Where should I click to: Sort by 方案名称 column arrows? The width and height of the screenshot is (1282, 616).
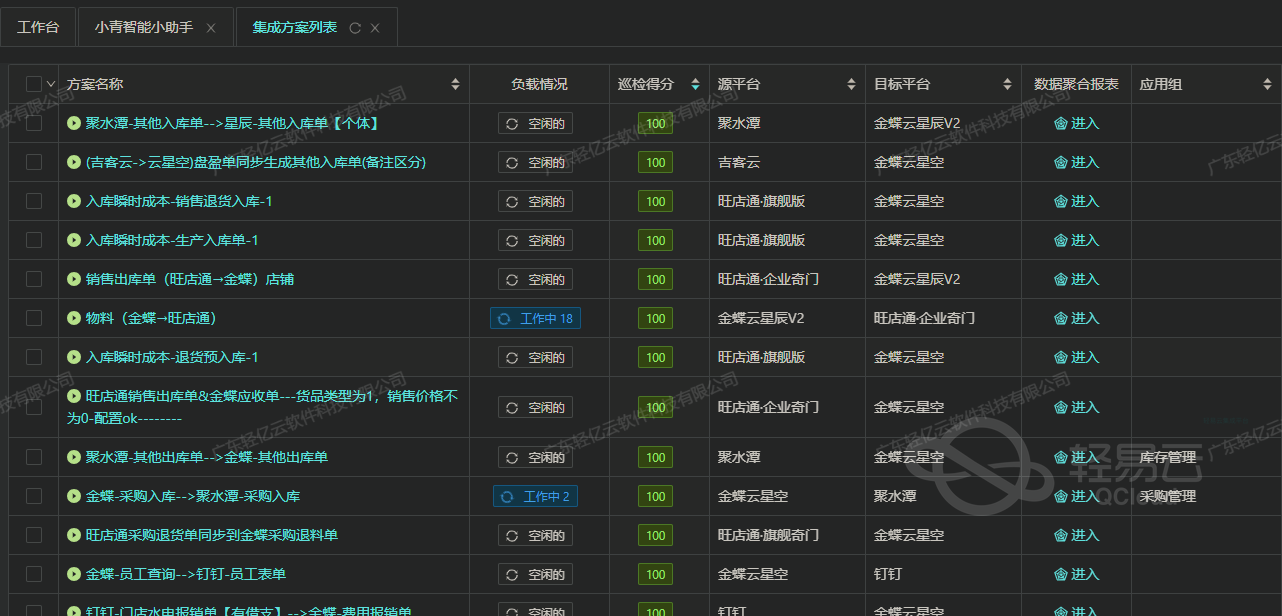[455, 84]
